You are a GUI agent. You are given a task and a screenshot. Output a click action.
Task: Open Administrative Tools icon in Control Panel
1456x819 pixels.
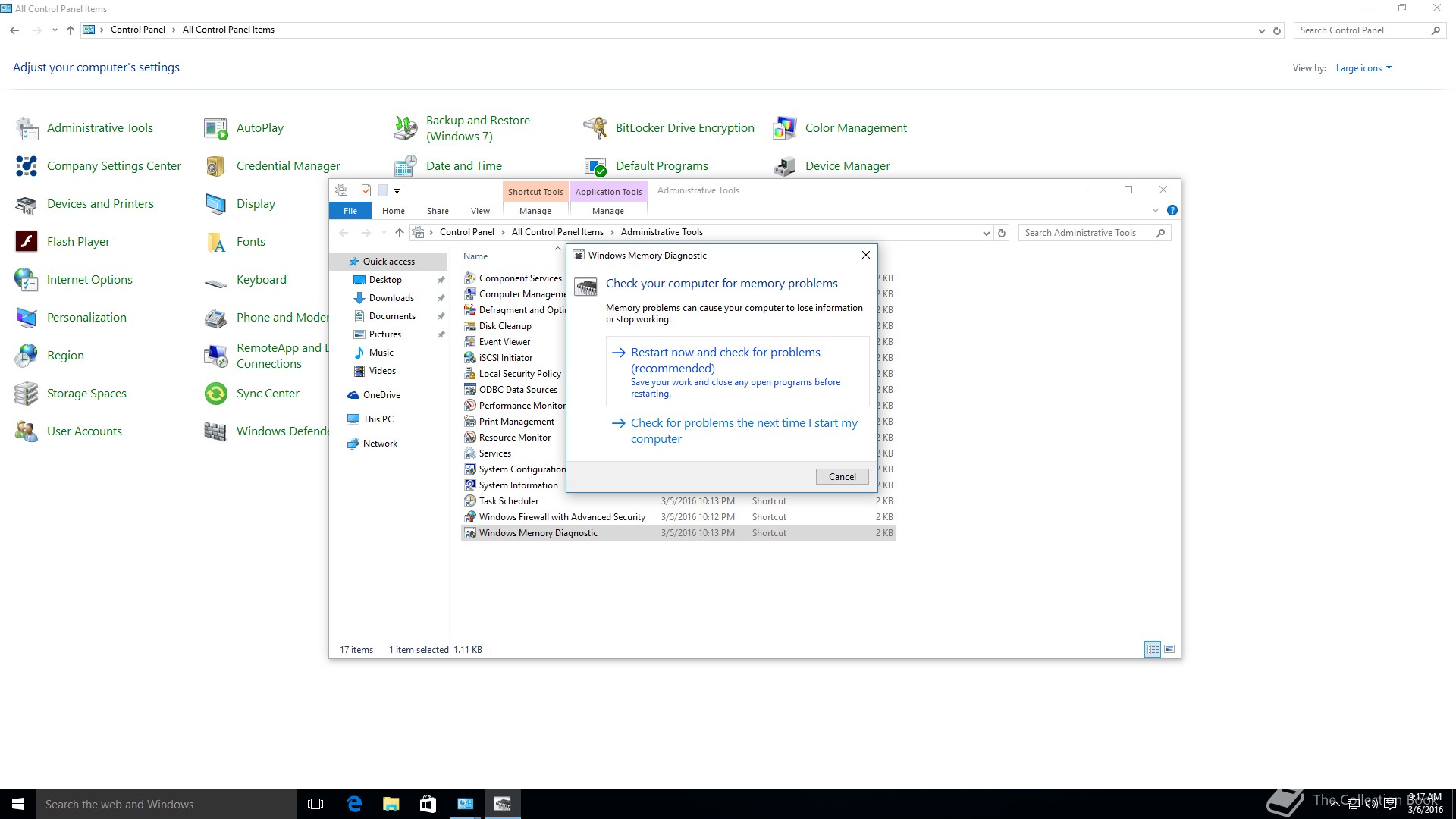tap(27, 128)
